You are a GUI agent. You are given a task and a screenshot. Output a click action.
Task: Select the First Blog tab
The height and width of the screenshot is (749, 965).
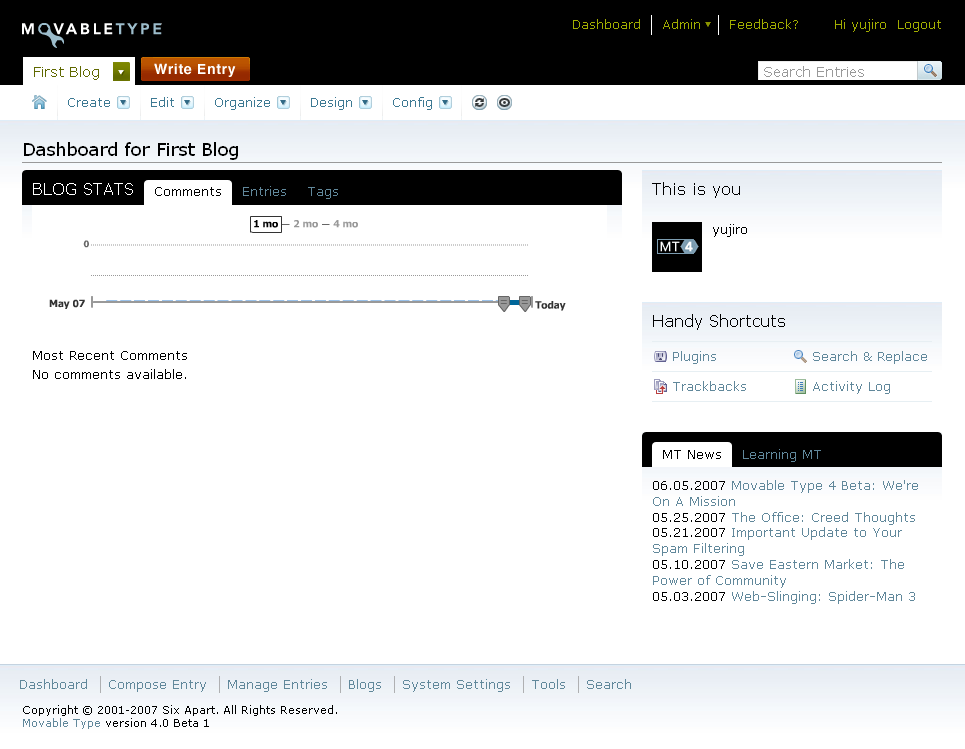click(66, 72)
